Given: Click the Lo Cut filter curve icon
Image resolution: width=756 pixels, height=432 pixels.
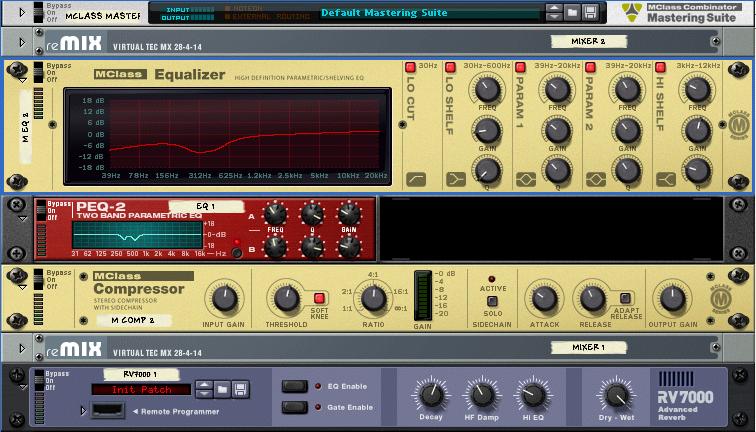Looking at the screenshot, I should point(416,179).
